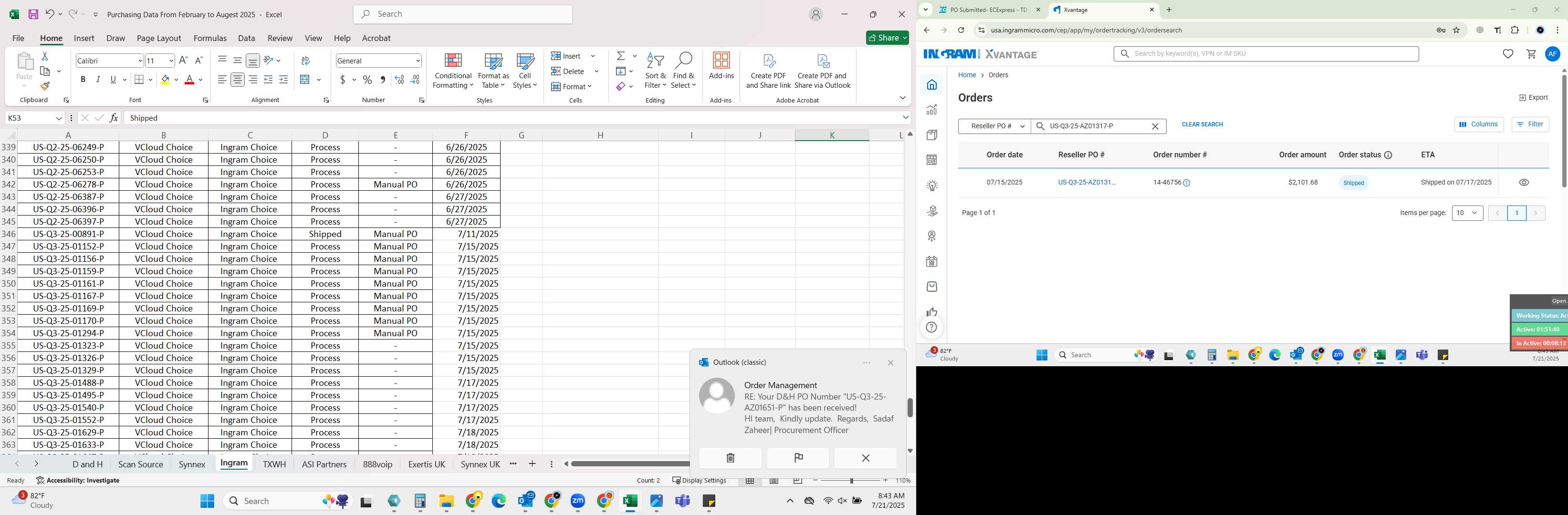Click Decrease Font Size icon
Screen dimensions: 1568x515
coord(199,60)
